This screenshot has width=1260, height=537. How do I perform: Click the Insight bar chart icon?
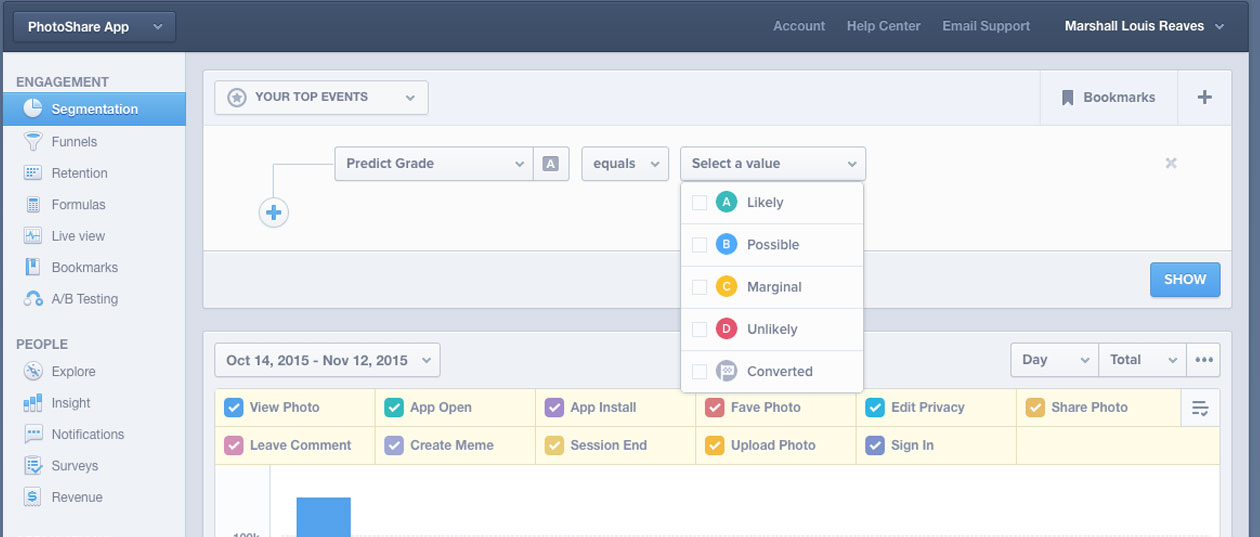point(33,403)
